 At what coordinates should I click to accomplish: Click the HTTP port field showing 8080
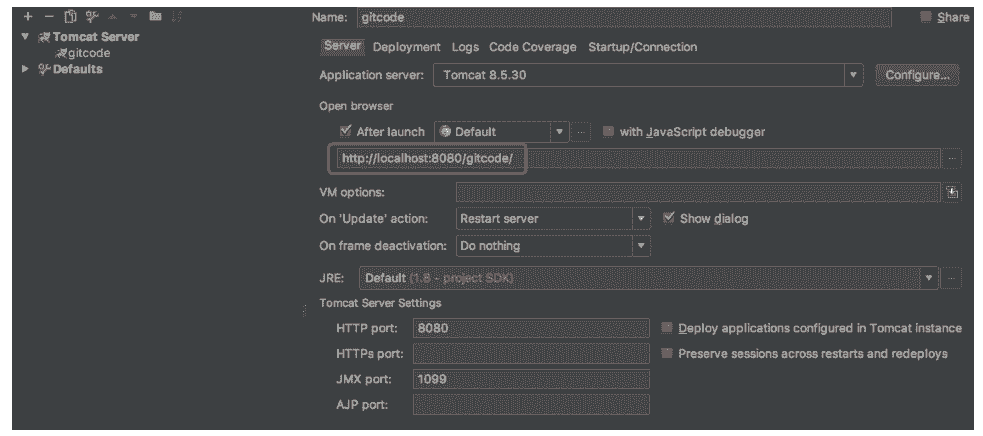pos(530,328)
